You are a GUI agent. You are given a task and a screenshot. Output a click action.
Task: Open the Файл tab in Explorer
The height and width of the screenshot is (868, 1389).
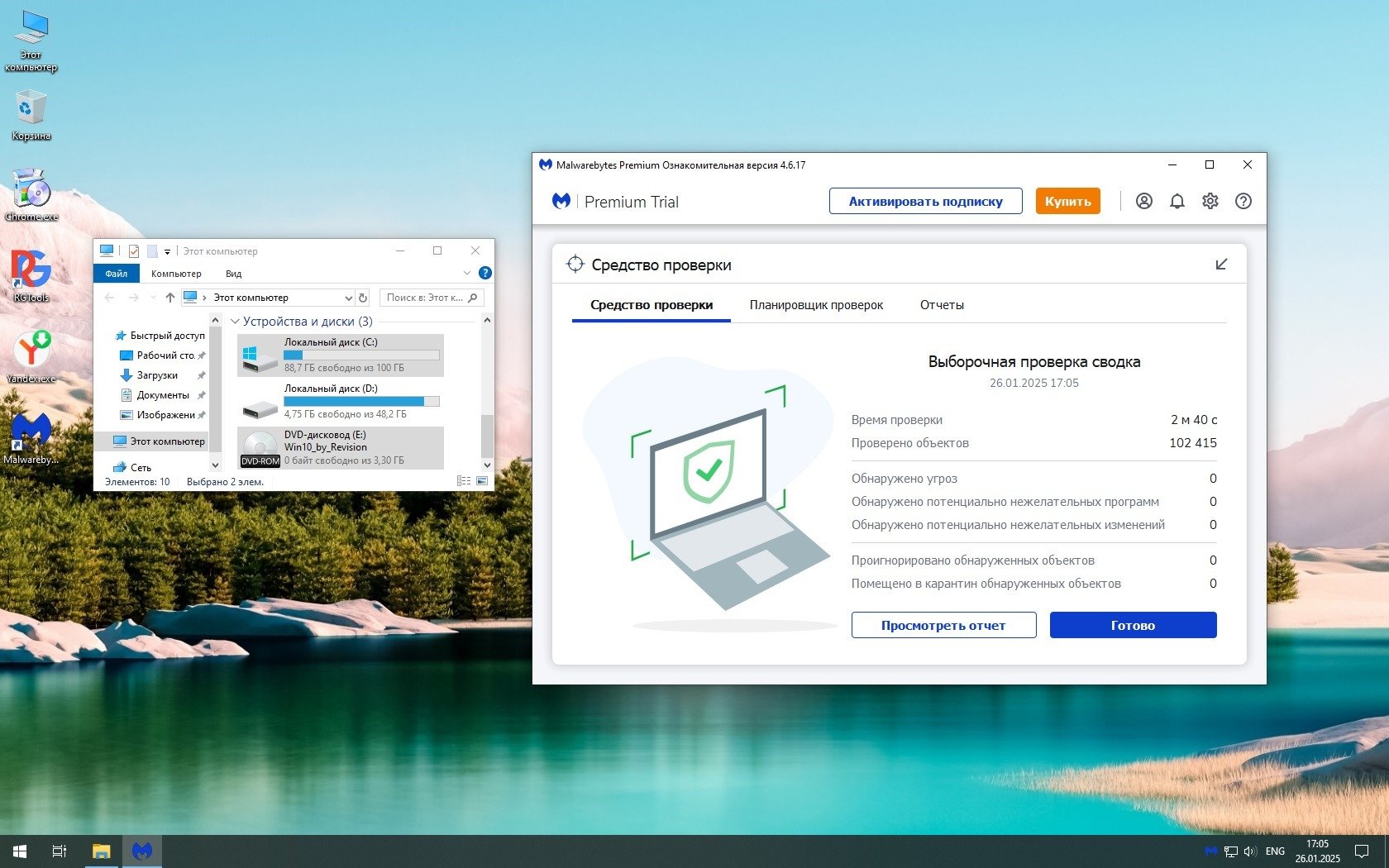[117, 274]
